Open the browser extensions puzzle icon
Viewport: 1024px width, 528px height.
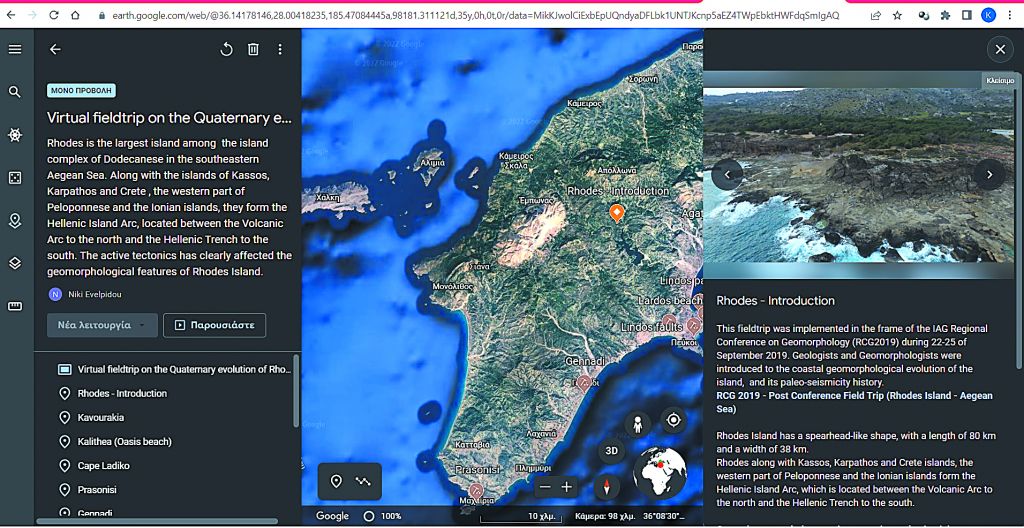coord(945,15)
